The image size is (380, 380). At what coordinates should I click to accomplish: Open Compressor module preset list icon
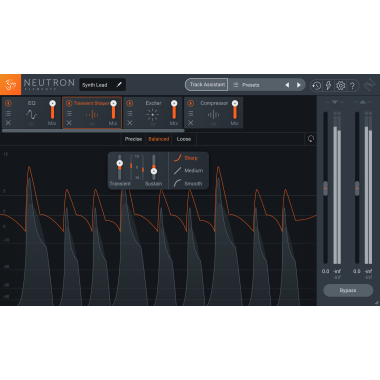pos(190,113)
